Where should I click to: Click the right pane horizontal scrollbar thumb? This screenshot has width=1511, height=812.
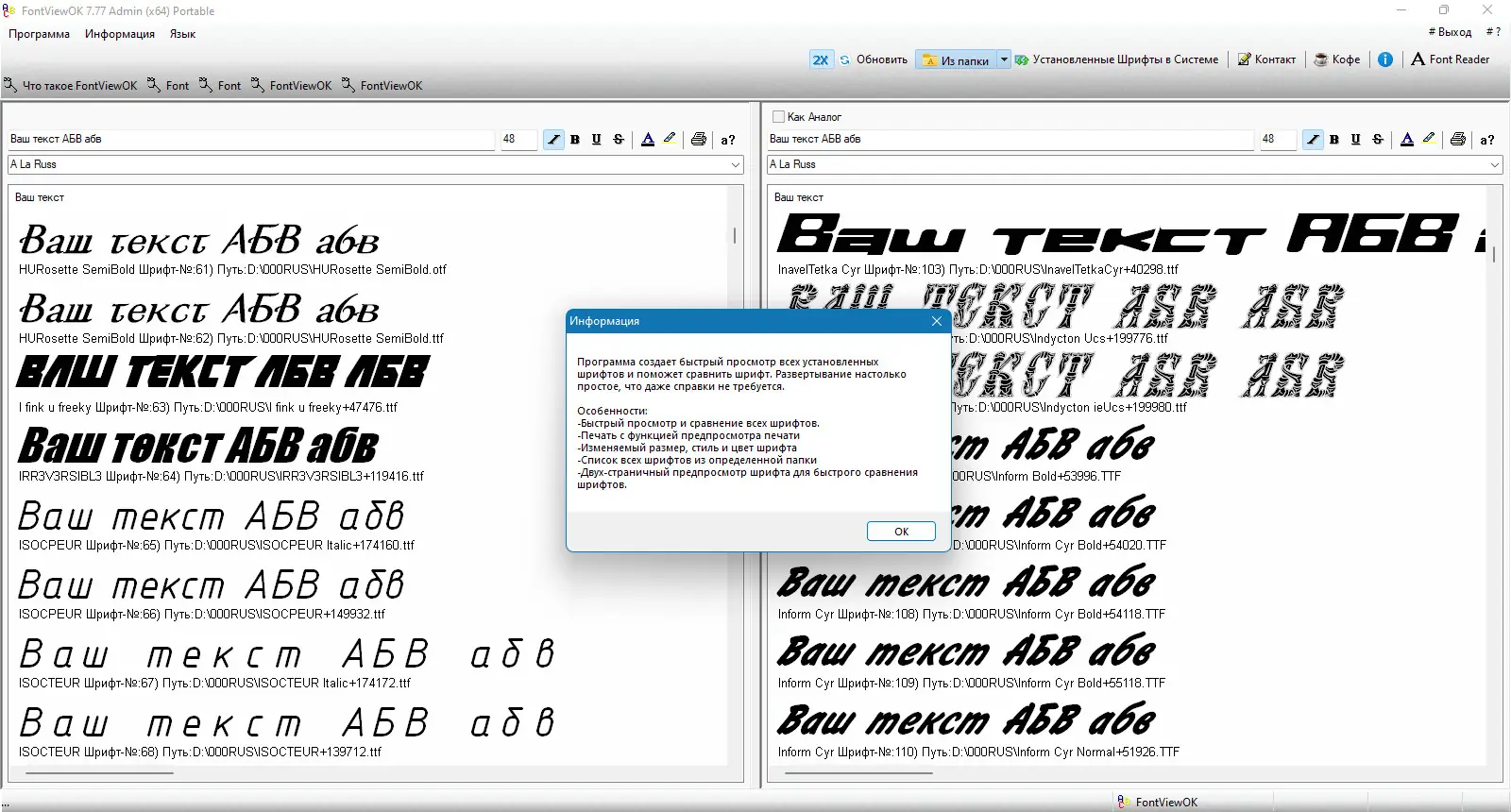tap(858, 773)
